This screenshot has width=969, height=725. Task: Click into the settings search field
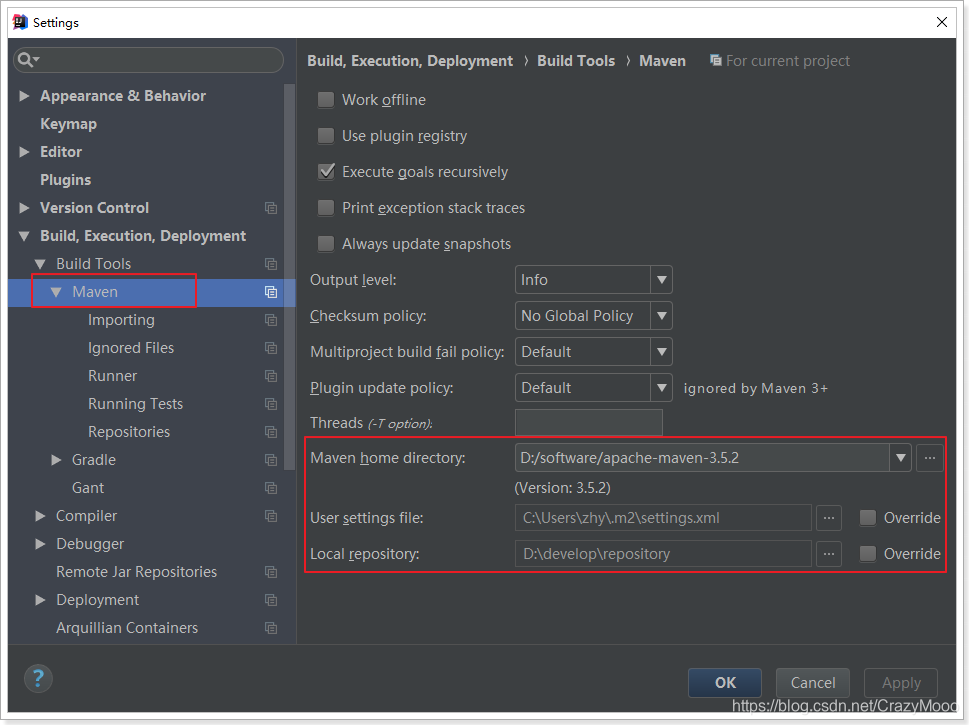point(148,60)
